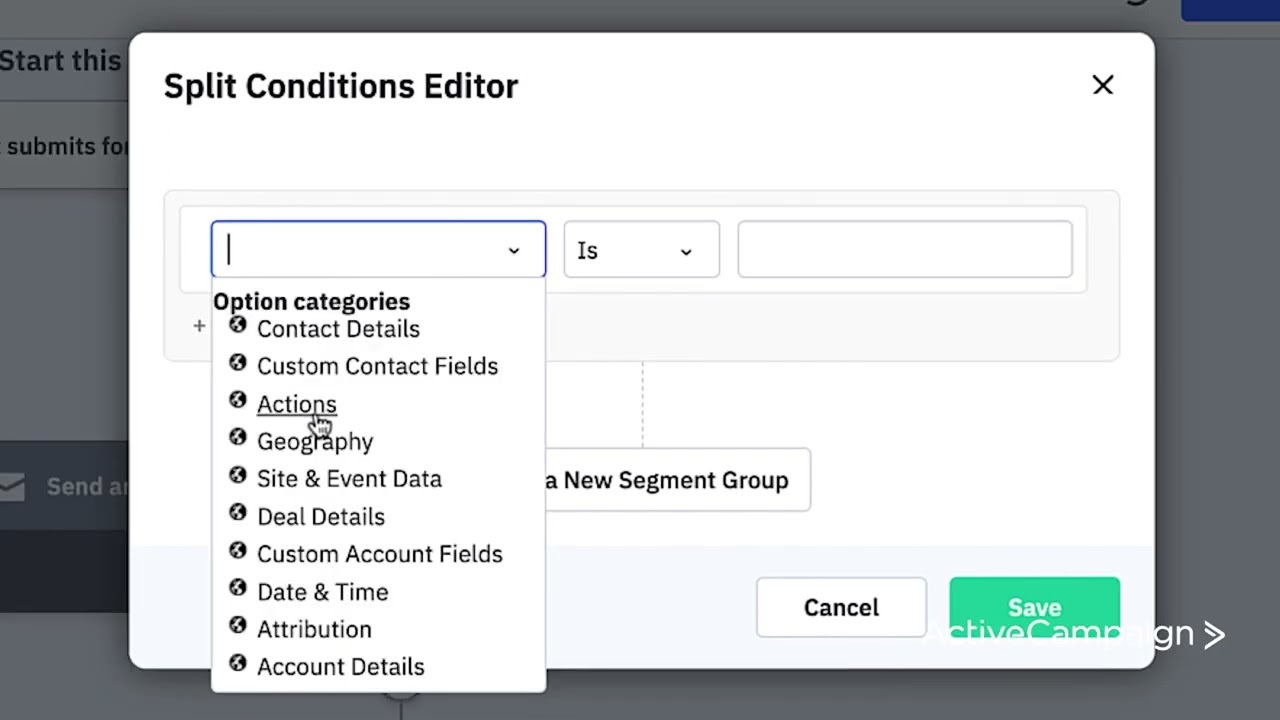This screenshot has height=720, width=1280.
Task: Click the icon next to Site & Event Data
Action: (238, 475)
